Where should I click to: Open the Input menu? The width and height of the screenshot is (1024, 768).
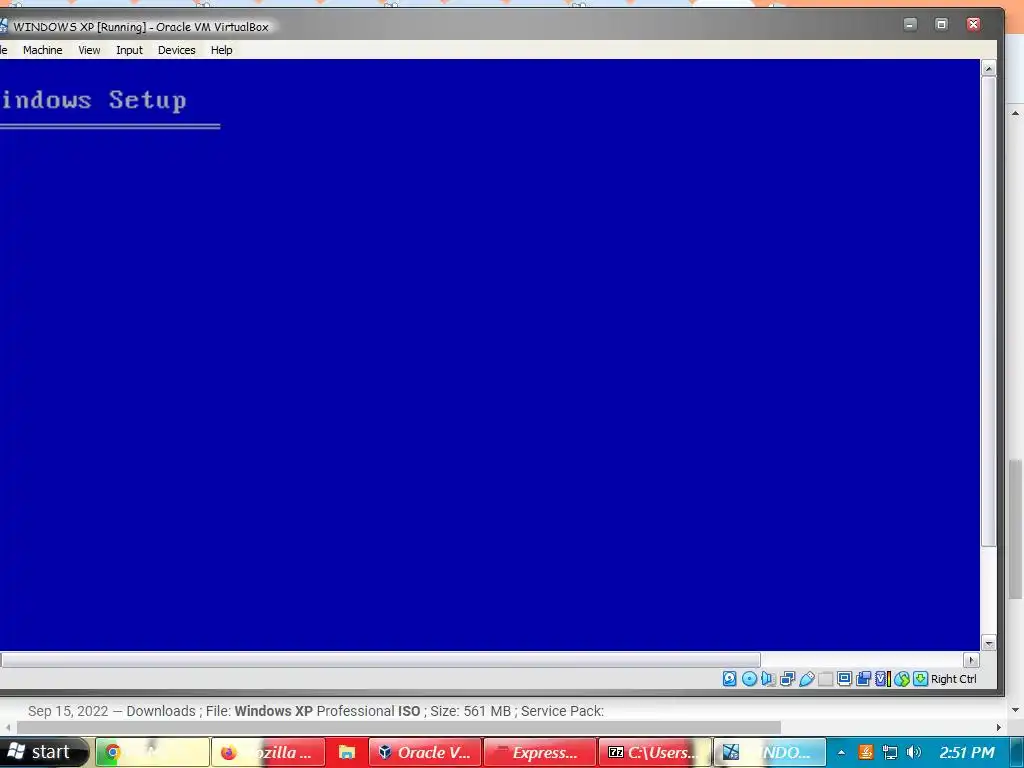pos(129,50)
